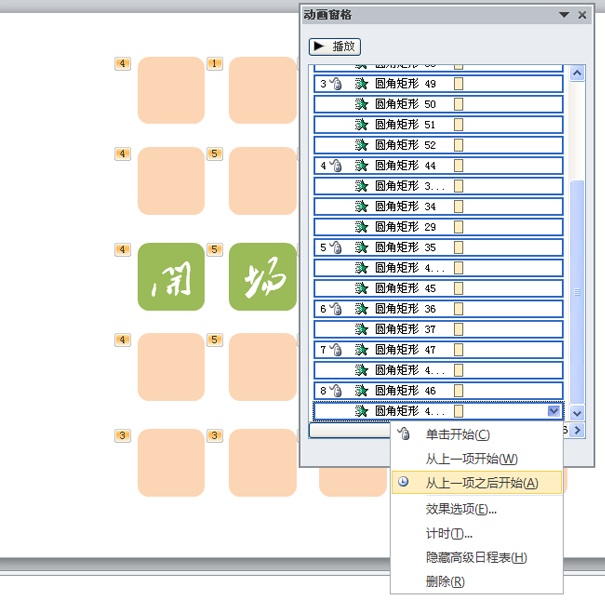Screen dimensions: 605x600
Task: Click the star effect icon of 圆角矩形 36
Action: (x=362, y=308)
